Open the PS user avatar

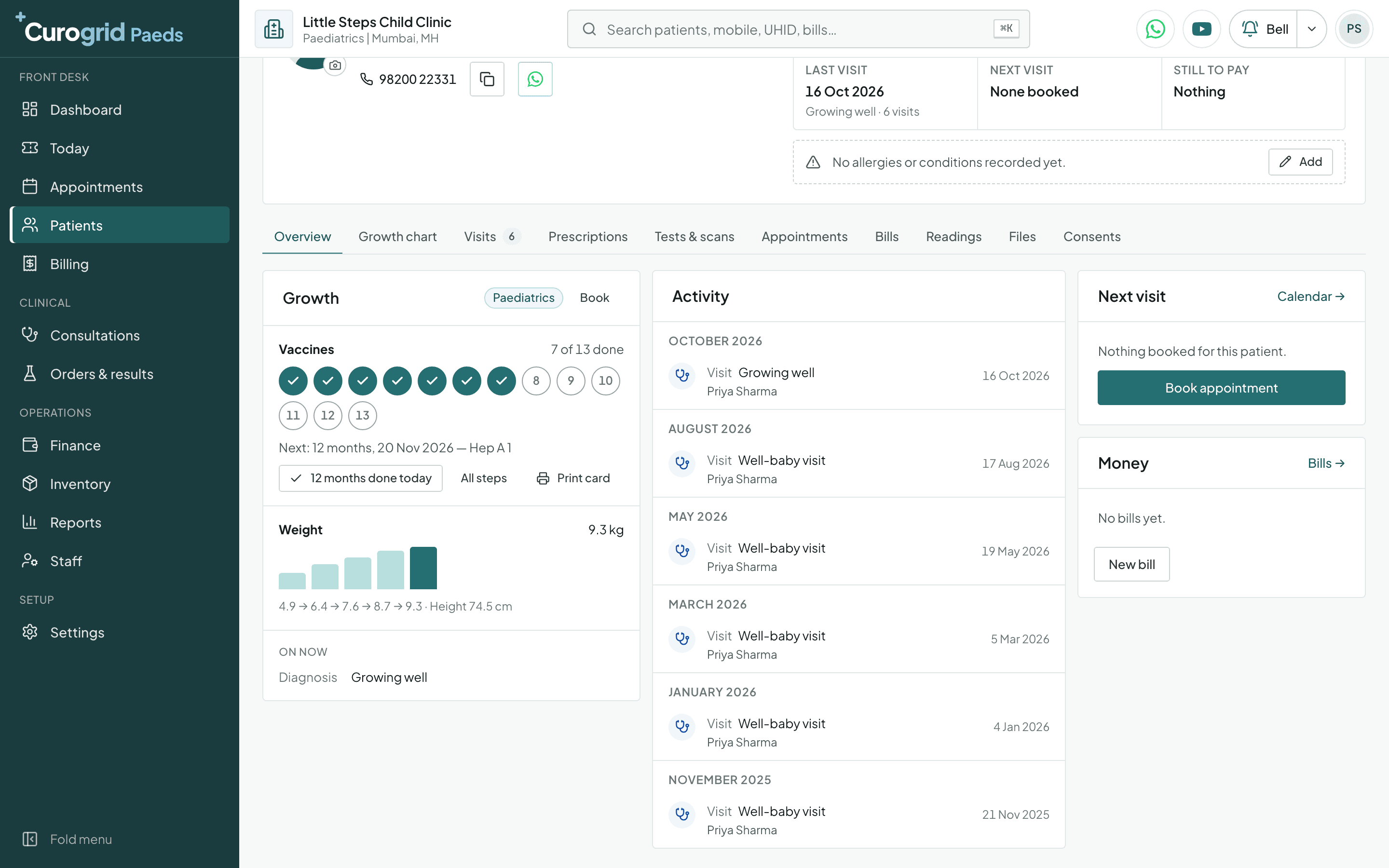(1353, 29)
